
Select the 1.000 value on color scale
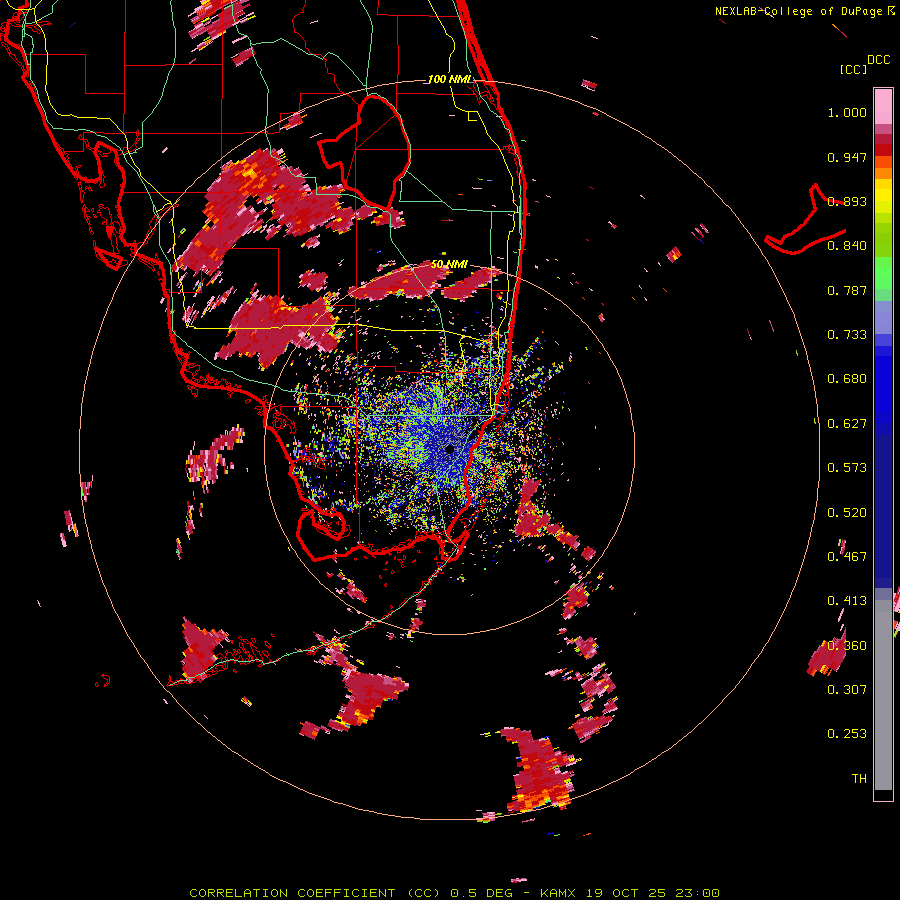point(847,112)
